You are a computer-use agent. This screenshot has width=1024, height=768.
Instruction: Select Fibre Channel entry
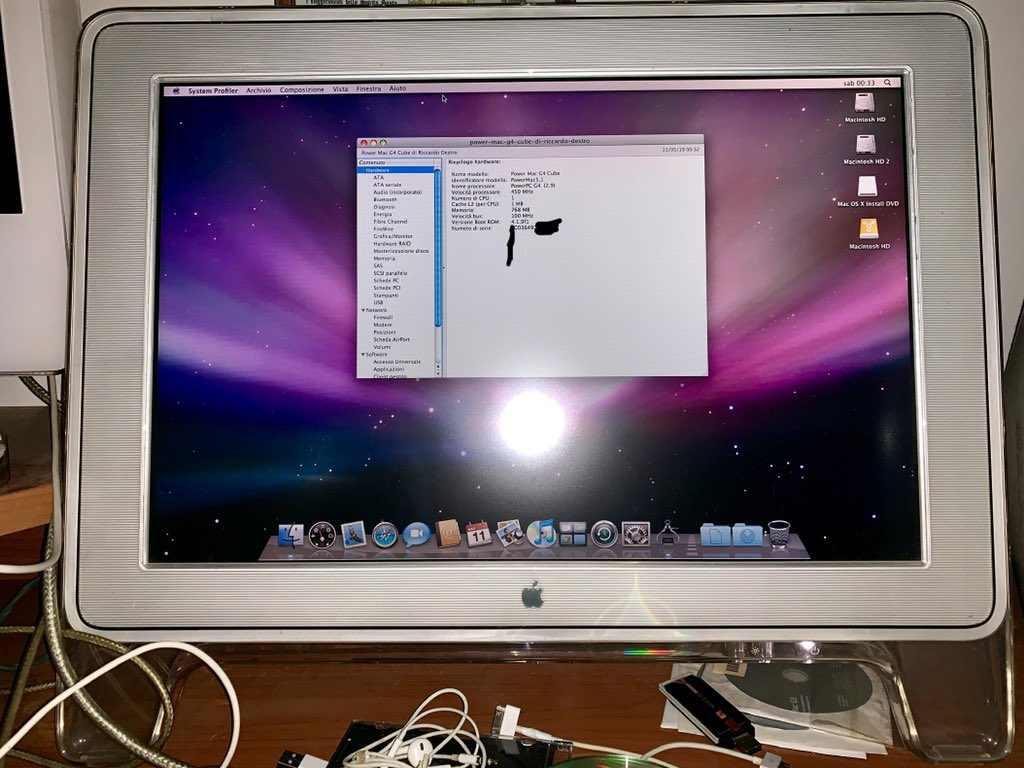(x=391, y=221)
